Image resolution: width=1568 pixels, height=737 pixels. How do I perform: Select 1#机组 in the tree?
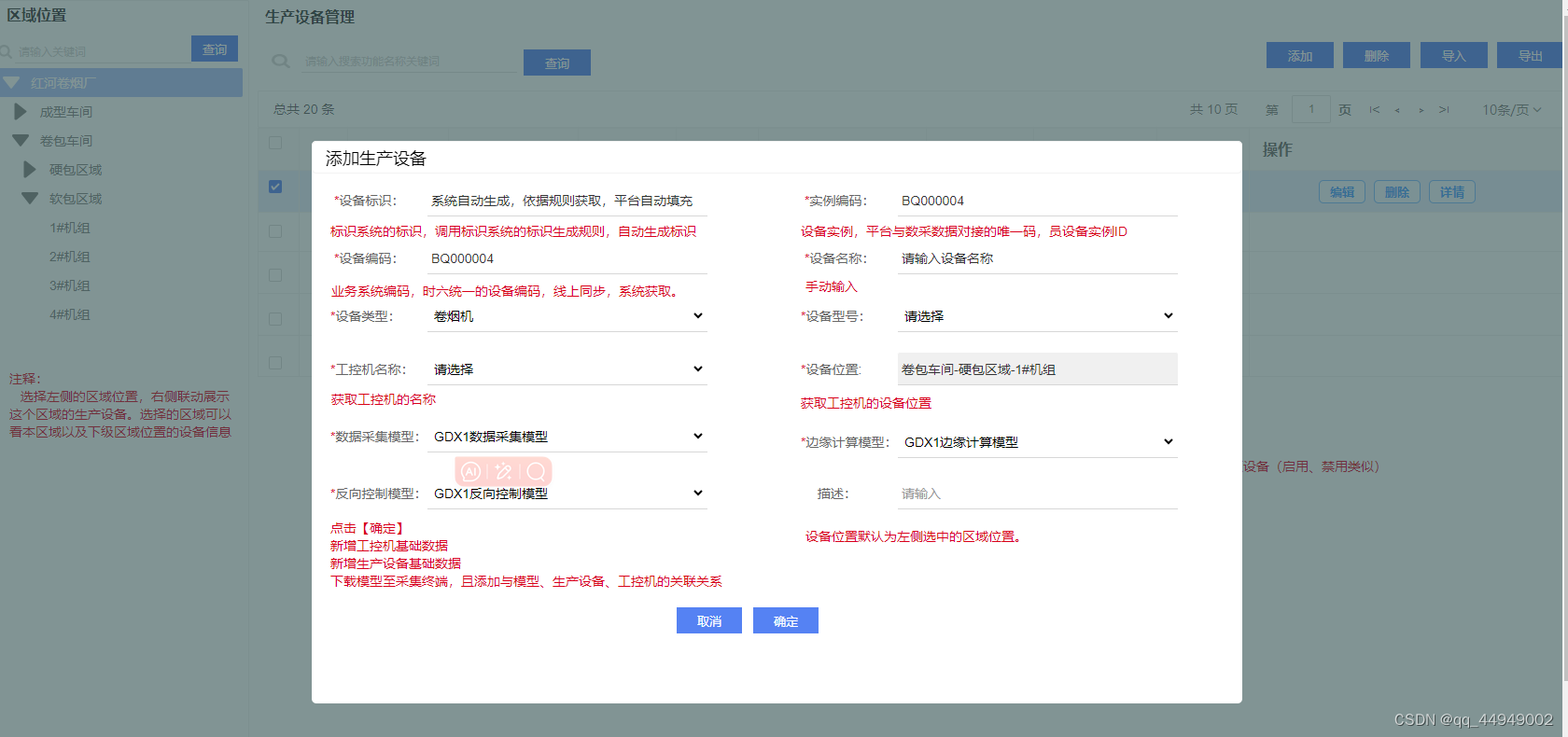point(70,228)
